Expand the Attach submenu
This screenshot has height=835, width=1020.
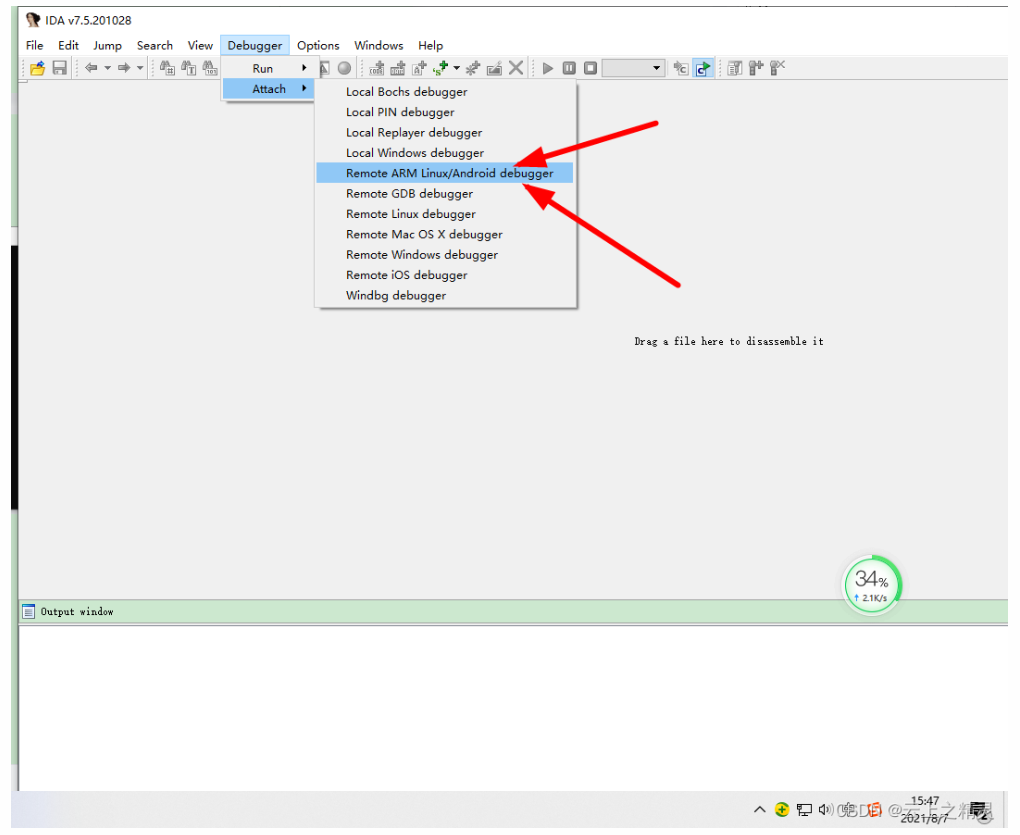(269, 88)
